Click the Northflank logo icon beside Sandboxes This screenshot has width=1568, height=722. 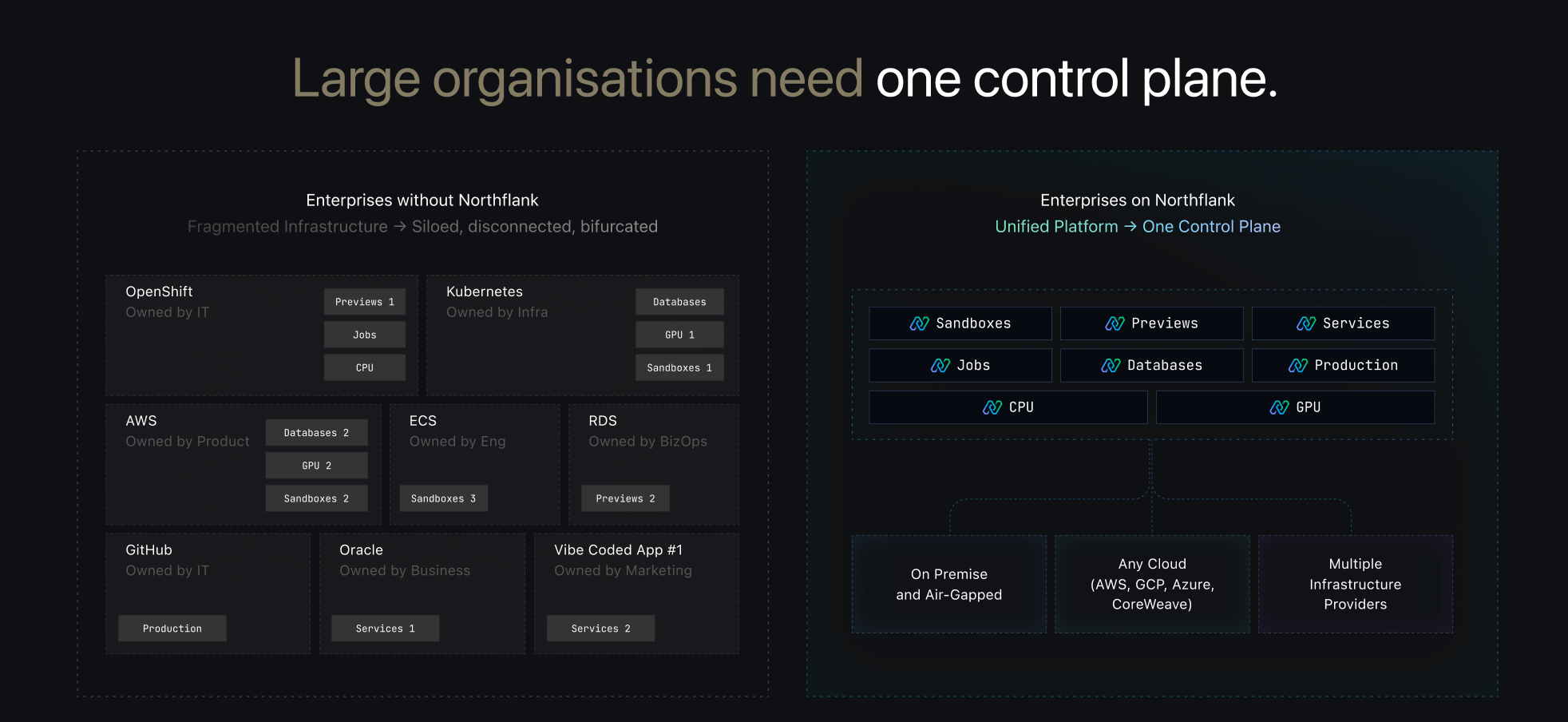click(x=919, y=323)
